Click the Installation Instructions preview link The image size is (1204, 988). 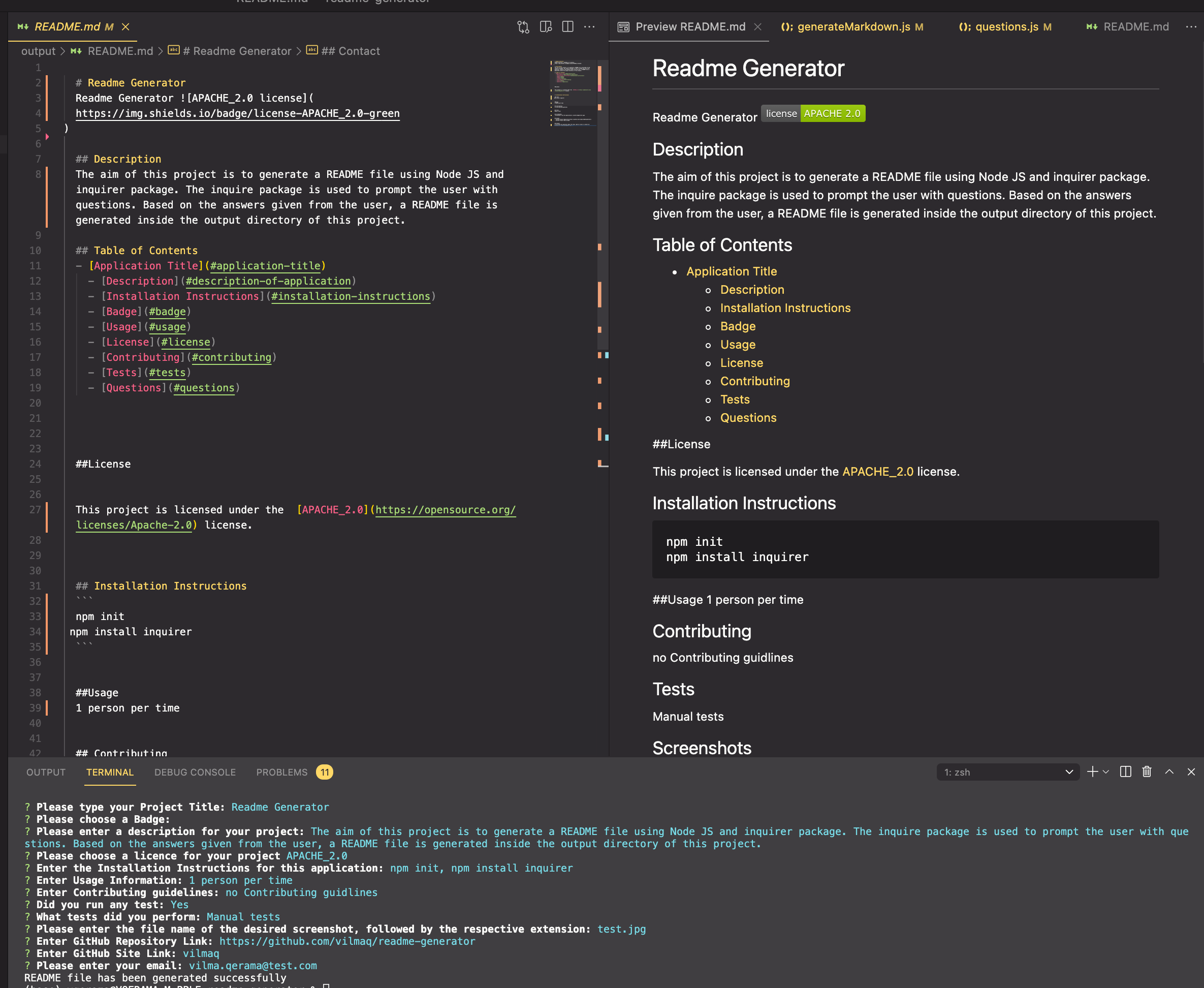[x=785, y=308]
